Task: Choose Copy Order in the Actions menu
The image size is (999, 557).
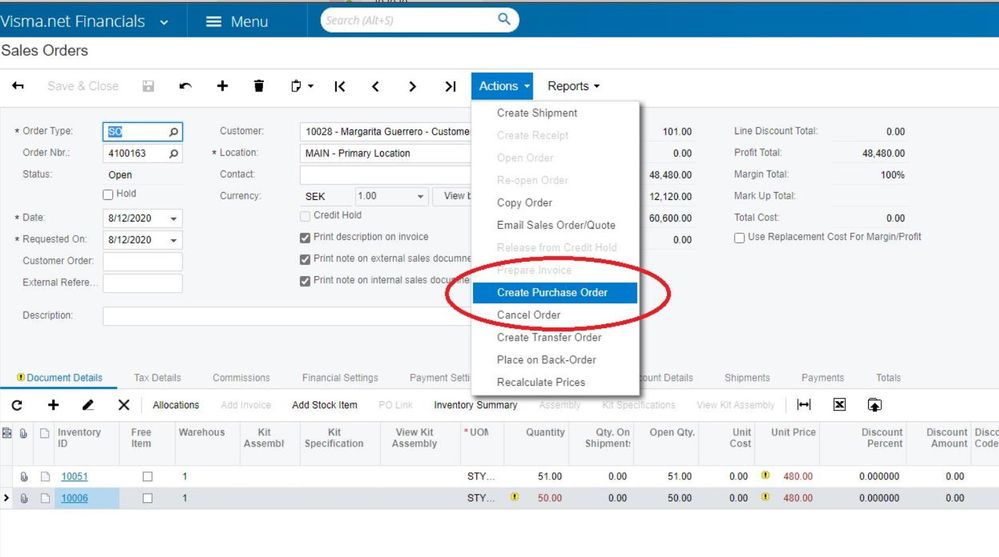Action: [524, 203]
